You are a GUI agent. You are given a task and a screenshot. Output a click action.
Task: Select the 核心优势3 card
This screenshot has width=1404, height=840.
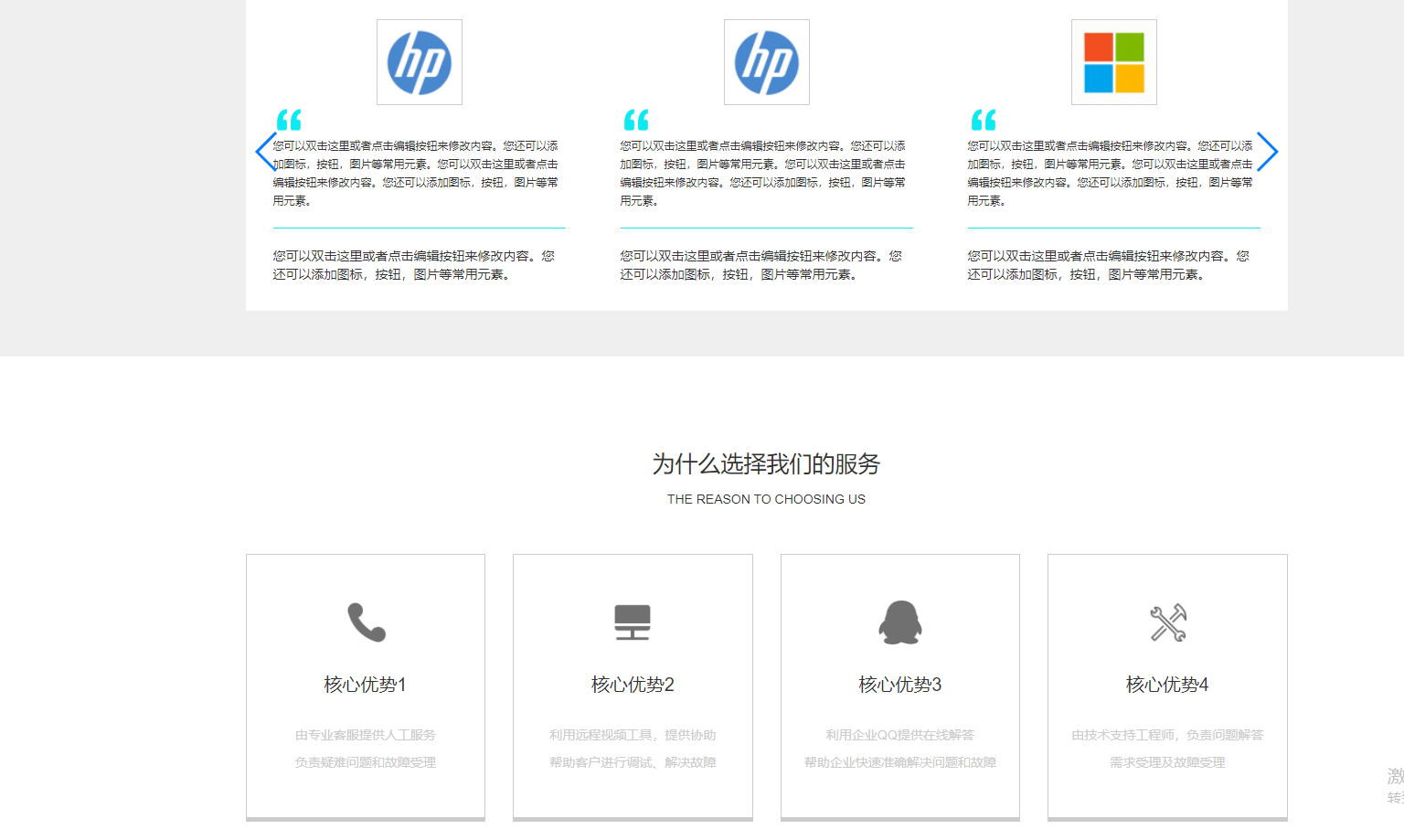tap(899, 686)
